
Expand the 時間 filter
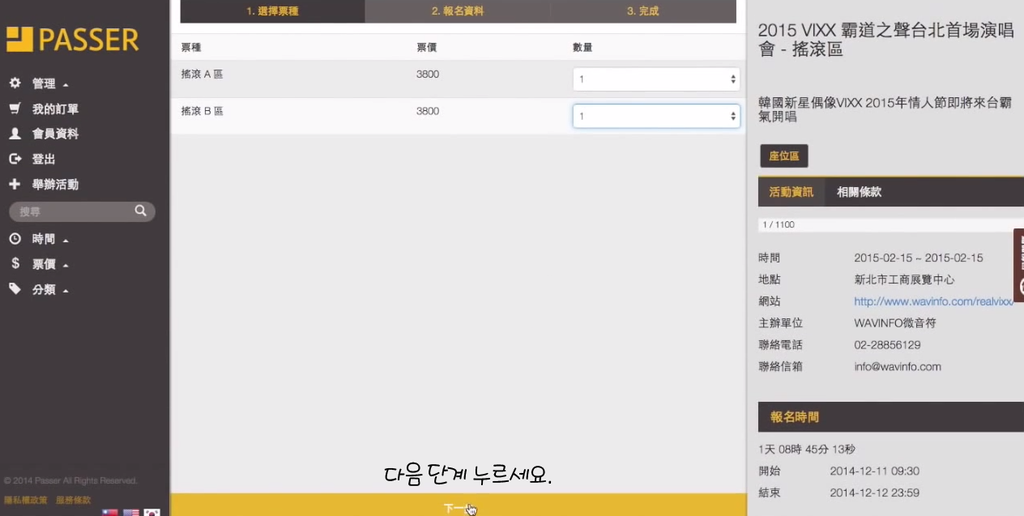[50, 239]
